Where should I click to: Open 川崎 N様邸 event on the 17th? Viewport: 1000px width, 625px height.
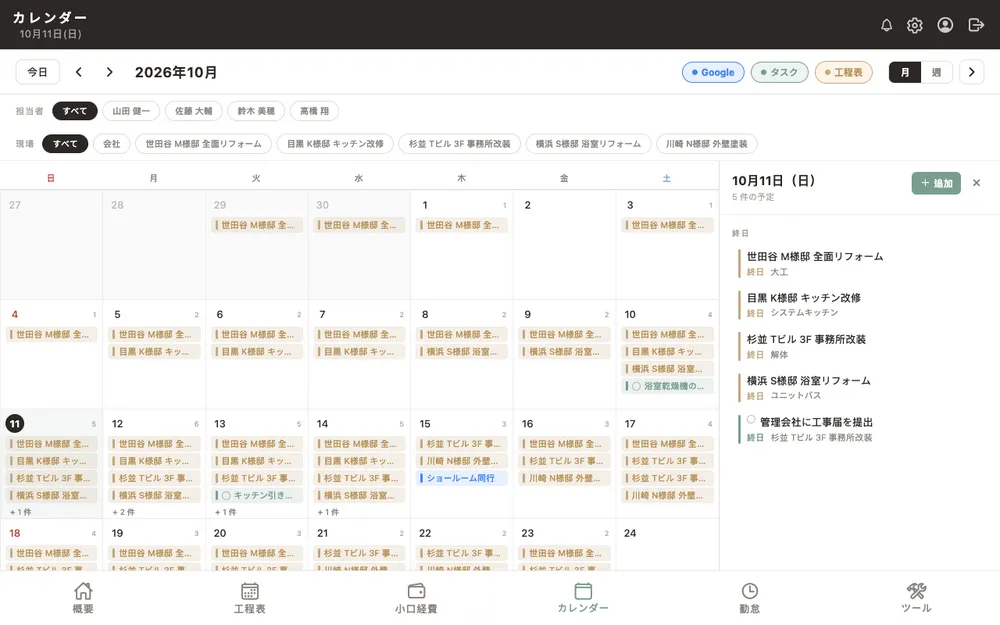point(667,496)
